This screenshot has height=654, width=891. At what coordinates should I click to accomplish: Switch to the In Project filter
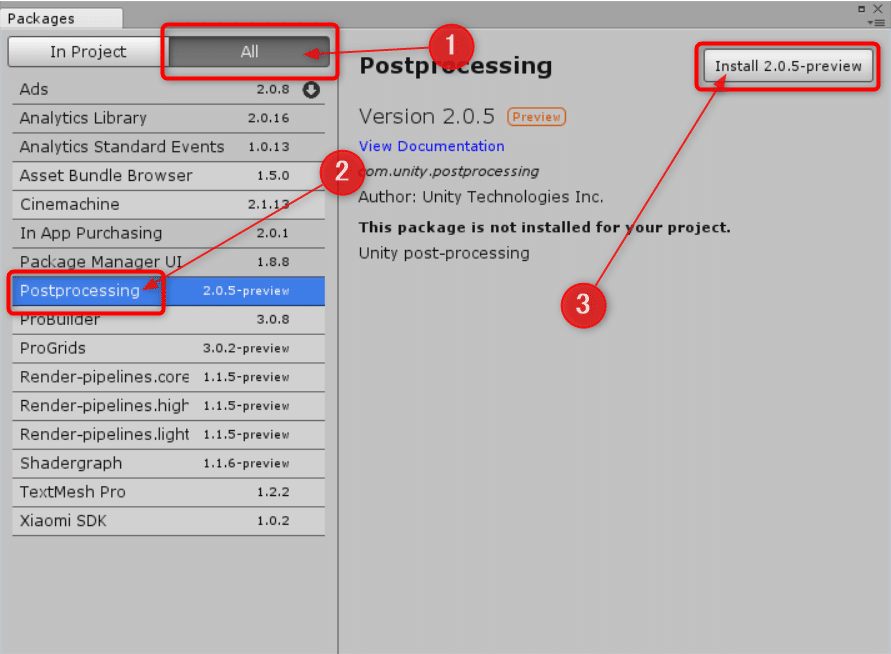[x=88, y=52]
